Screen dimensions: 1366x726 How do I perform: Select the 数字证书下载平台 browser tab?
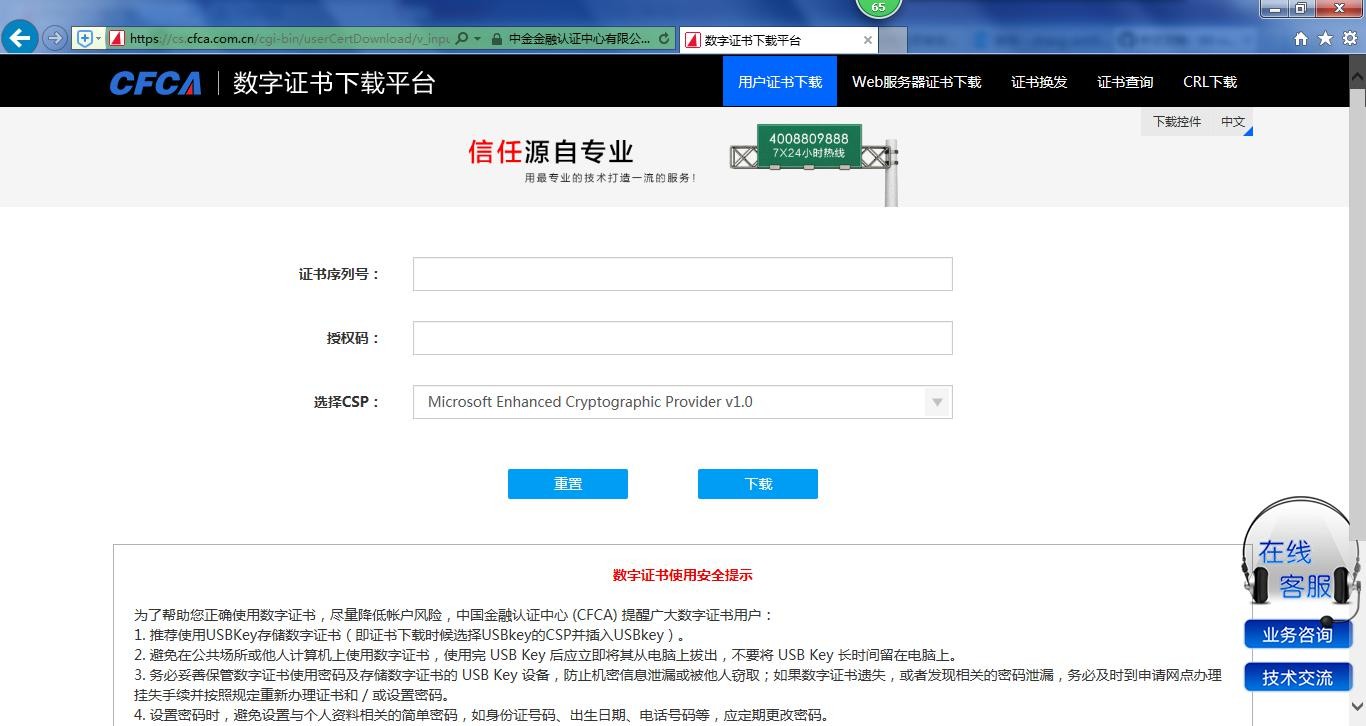click(x=779, y=40)
